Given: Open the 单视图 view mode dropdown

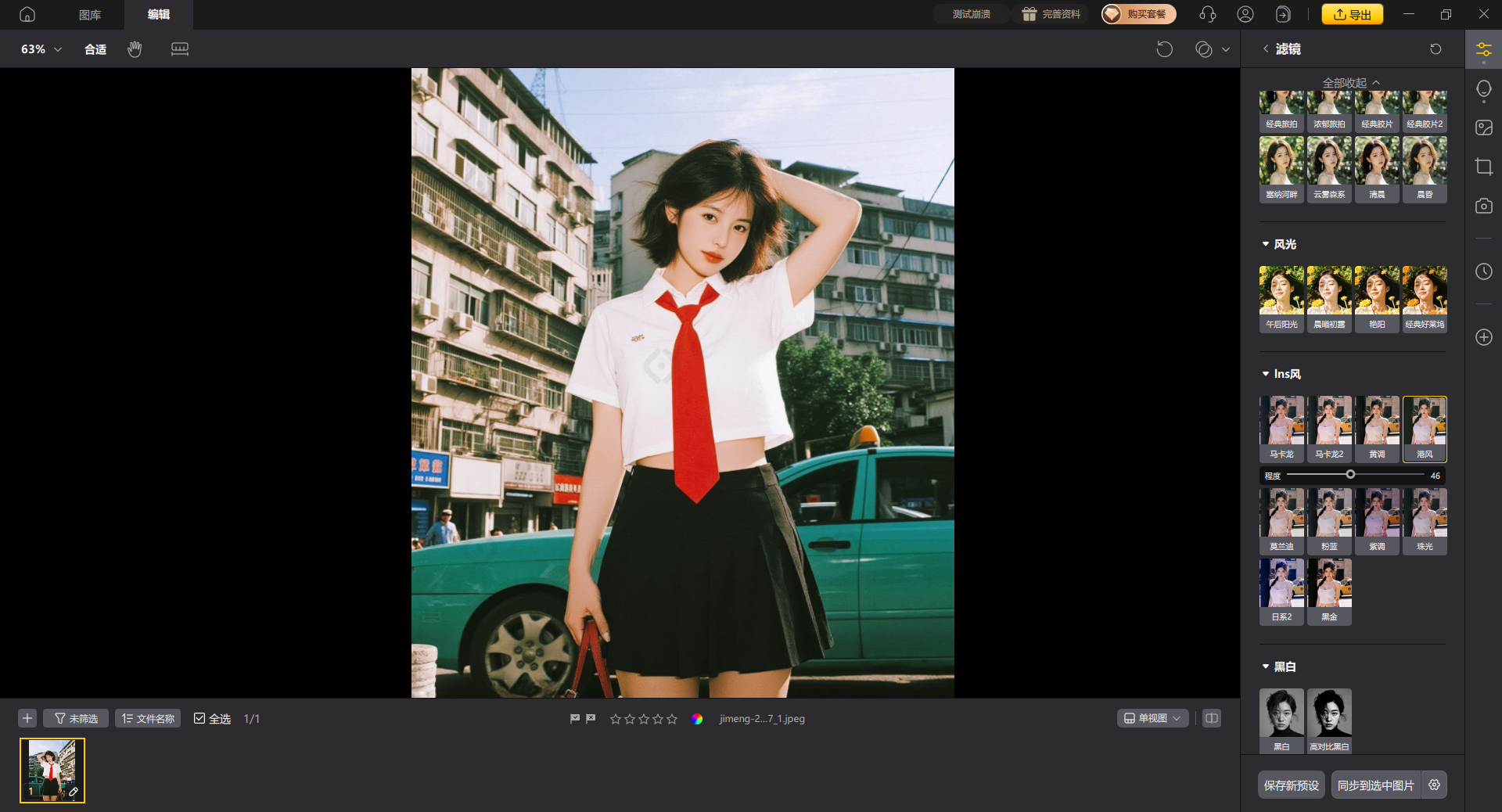Looking at the screenshot, I should pos(1152,718).
